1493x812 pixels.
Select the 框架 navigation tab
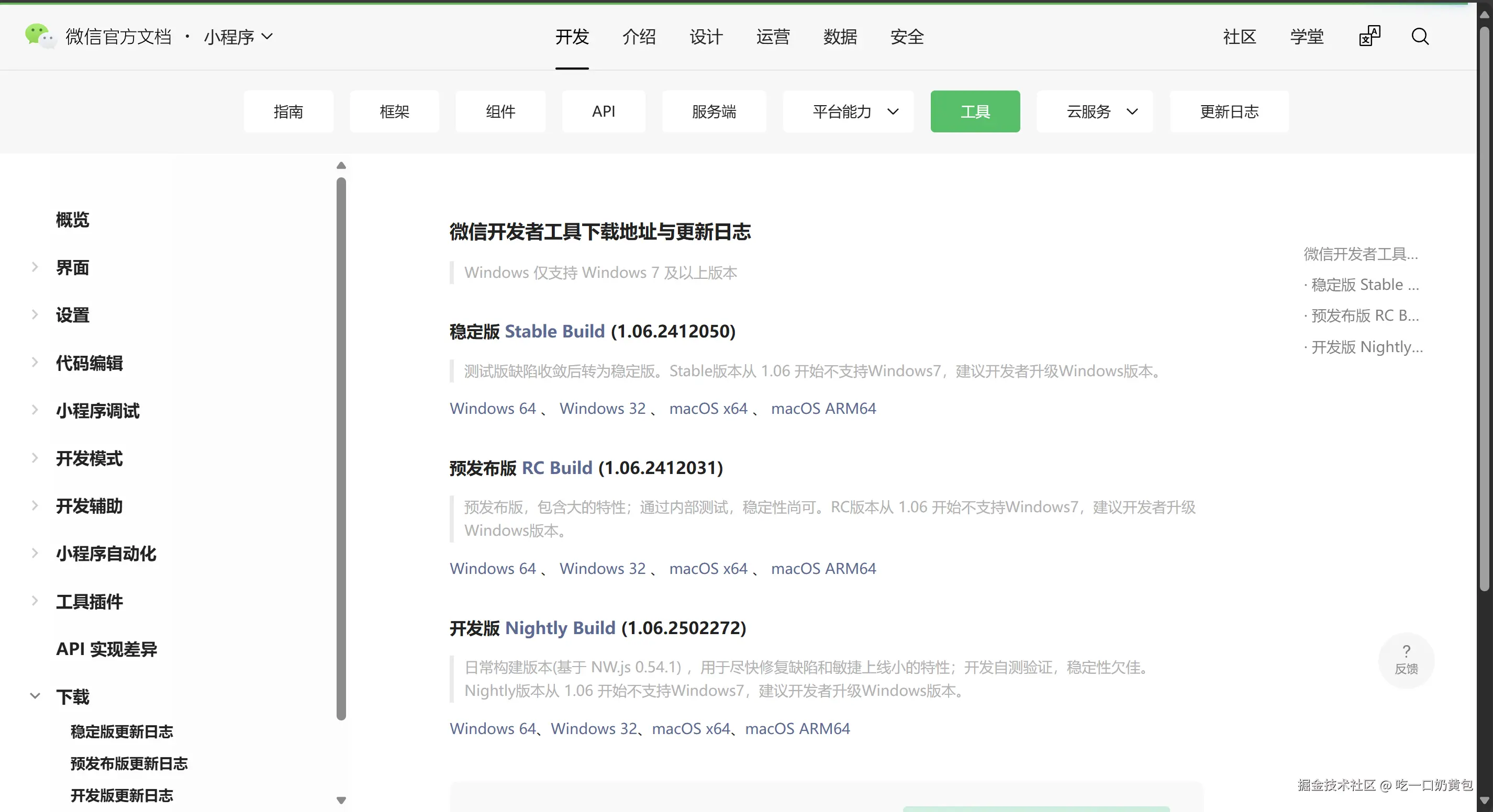394,111
